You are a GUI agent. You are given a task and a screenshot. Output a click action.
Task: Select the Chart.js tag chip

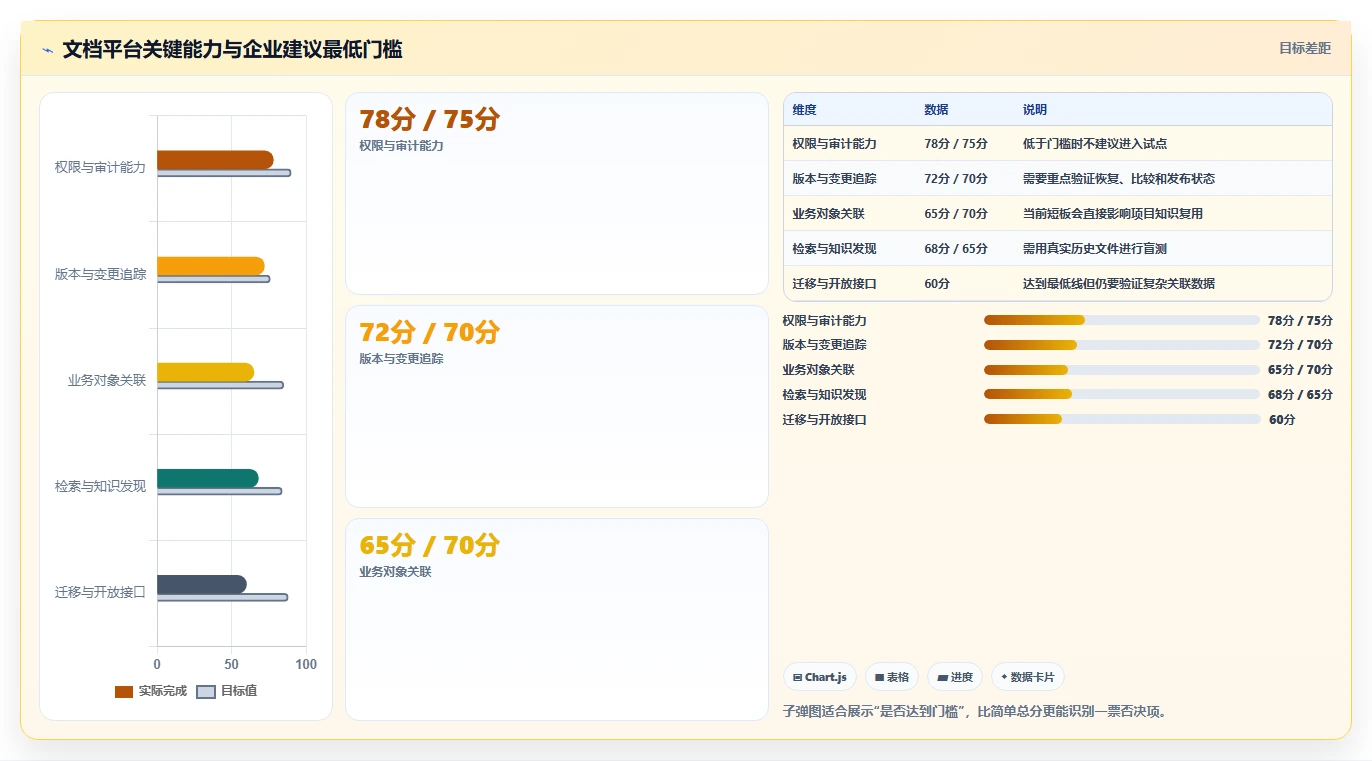(x=820, y=677)
